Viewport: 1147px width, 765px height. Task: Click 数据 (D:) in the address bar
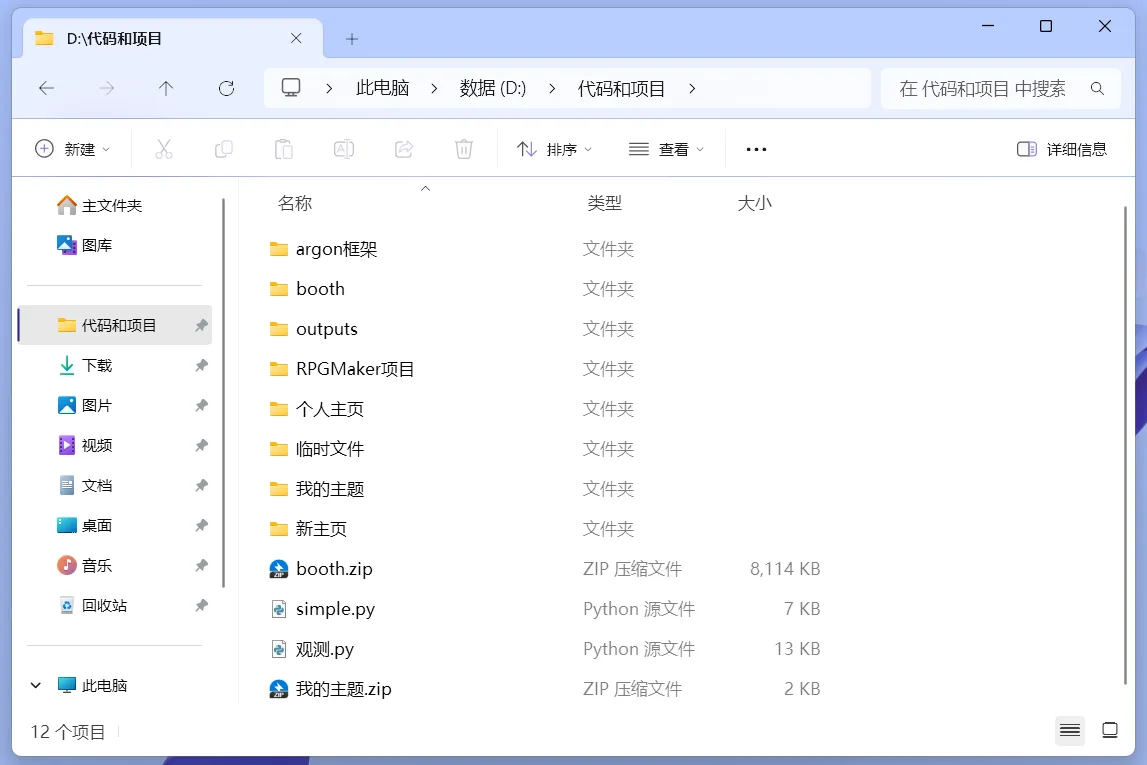pyautogui.click(x=492, y=89)
